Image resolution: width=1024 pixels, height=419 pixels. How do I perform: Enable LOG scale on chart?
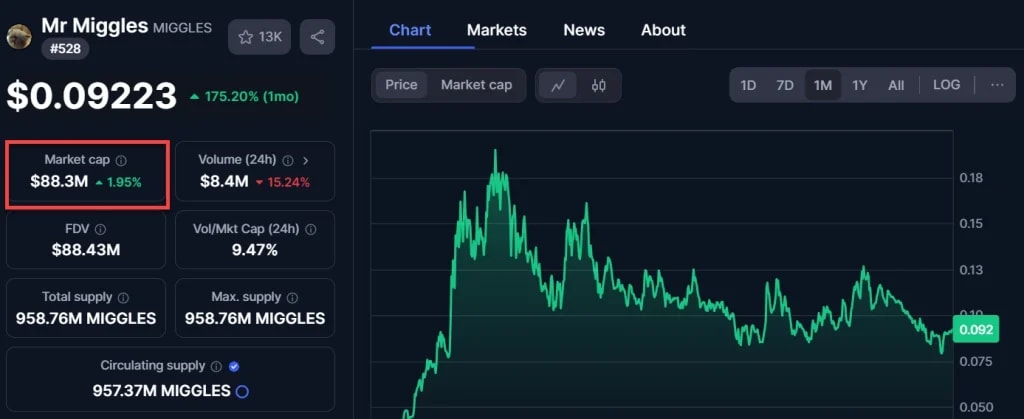tap(946, 85)
